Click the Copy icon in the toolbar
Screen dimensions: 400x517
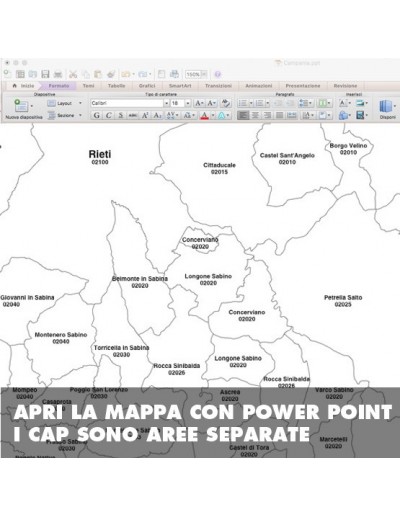[x=86, y=74]
